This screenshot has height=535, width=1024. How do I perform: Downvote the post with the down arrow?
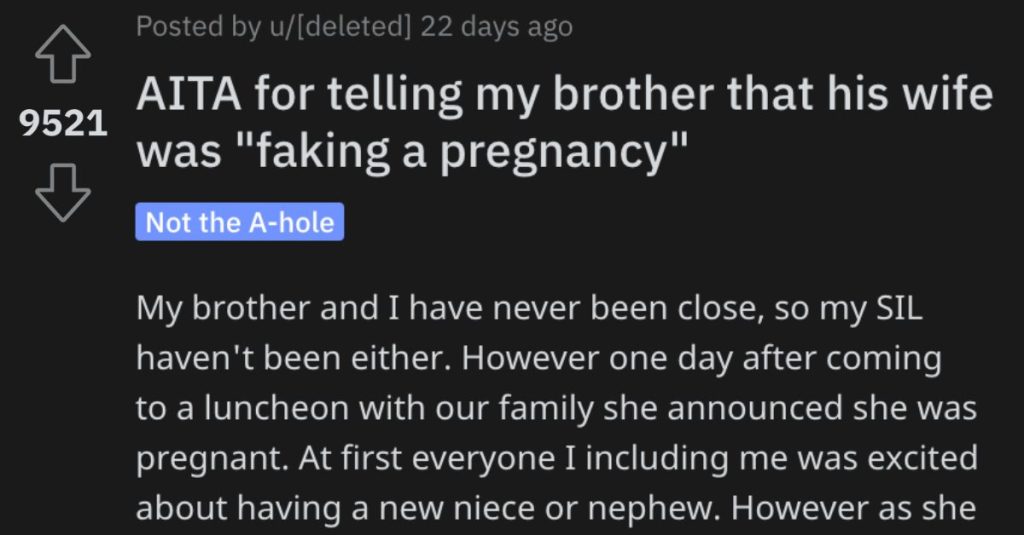63,193
